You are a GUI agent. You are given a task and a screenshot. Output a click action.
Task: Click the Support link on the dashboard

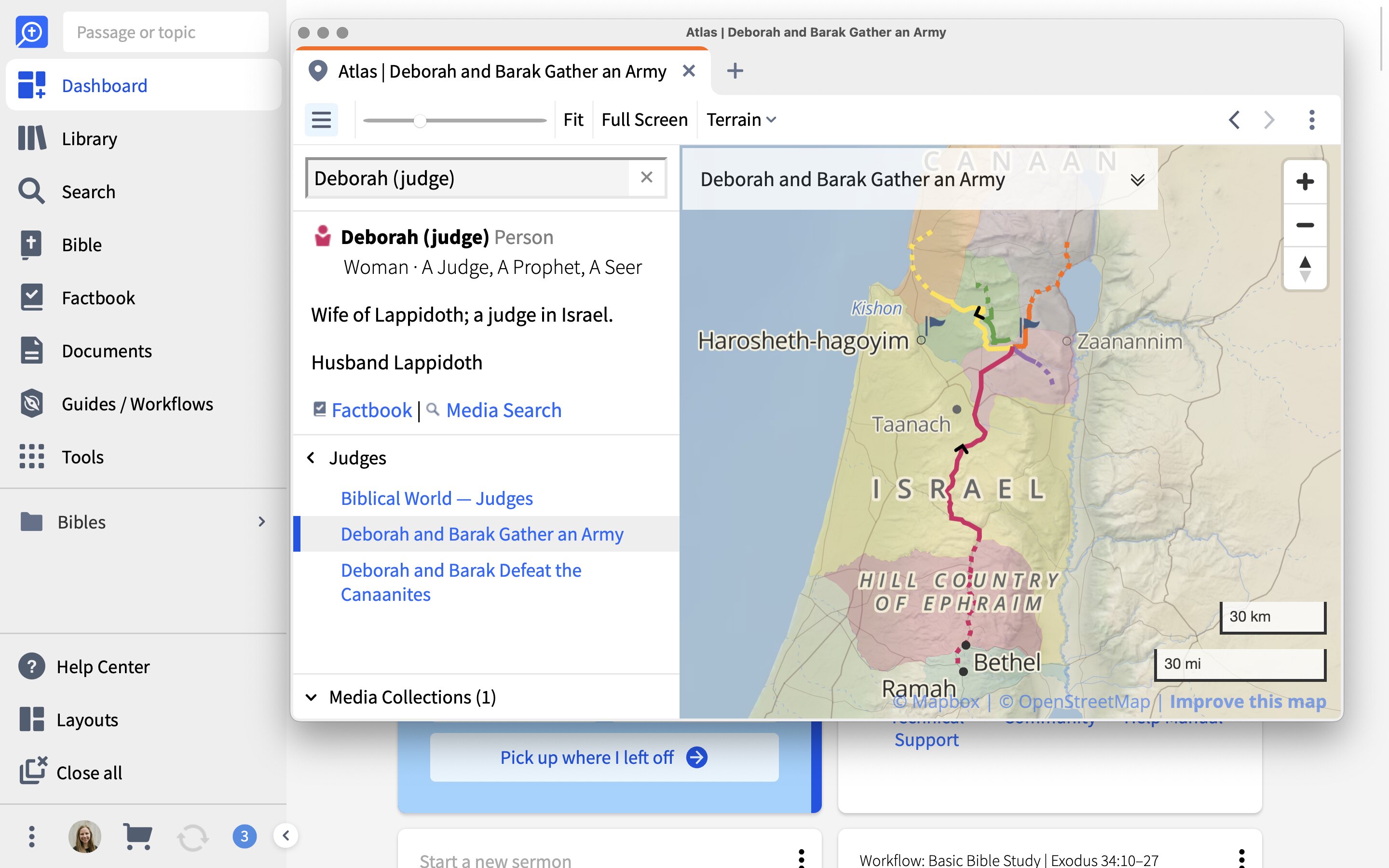click(926, 739)
